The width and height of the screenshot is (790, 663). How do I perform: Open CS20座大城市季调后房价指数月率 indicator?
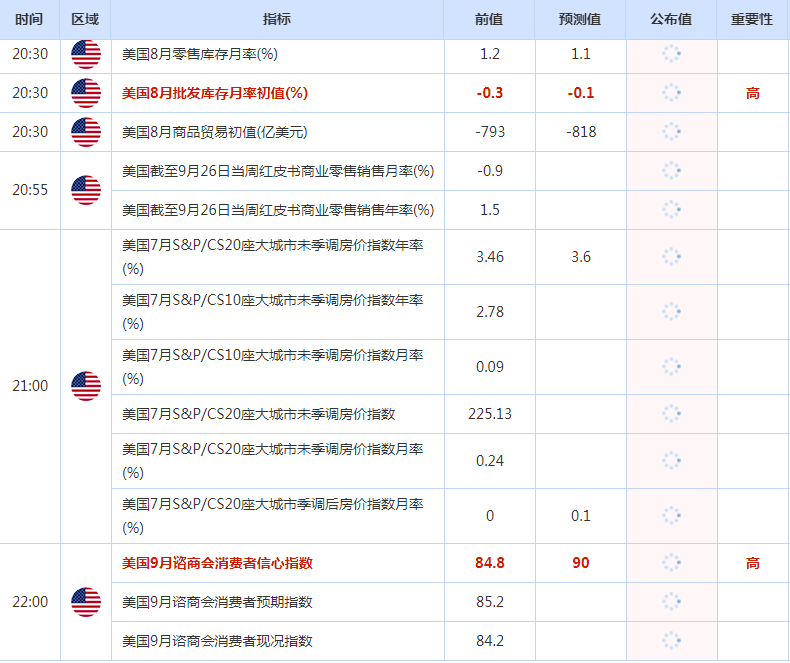coord(273,516)
